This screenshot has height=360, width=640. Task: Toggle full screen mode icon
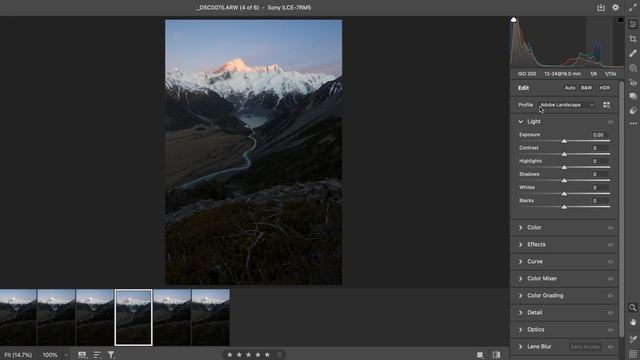coord(633,7)
